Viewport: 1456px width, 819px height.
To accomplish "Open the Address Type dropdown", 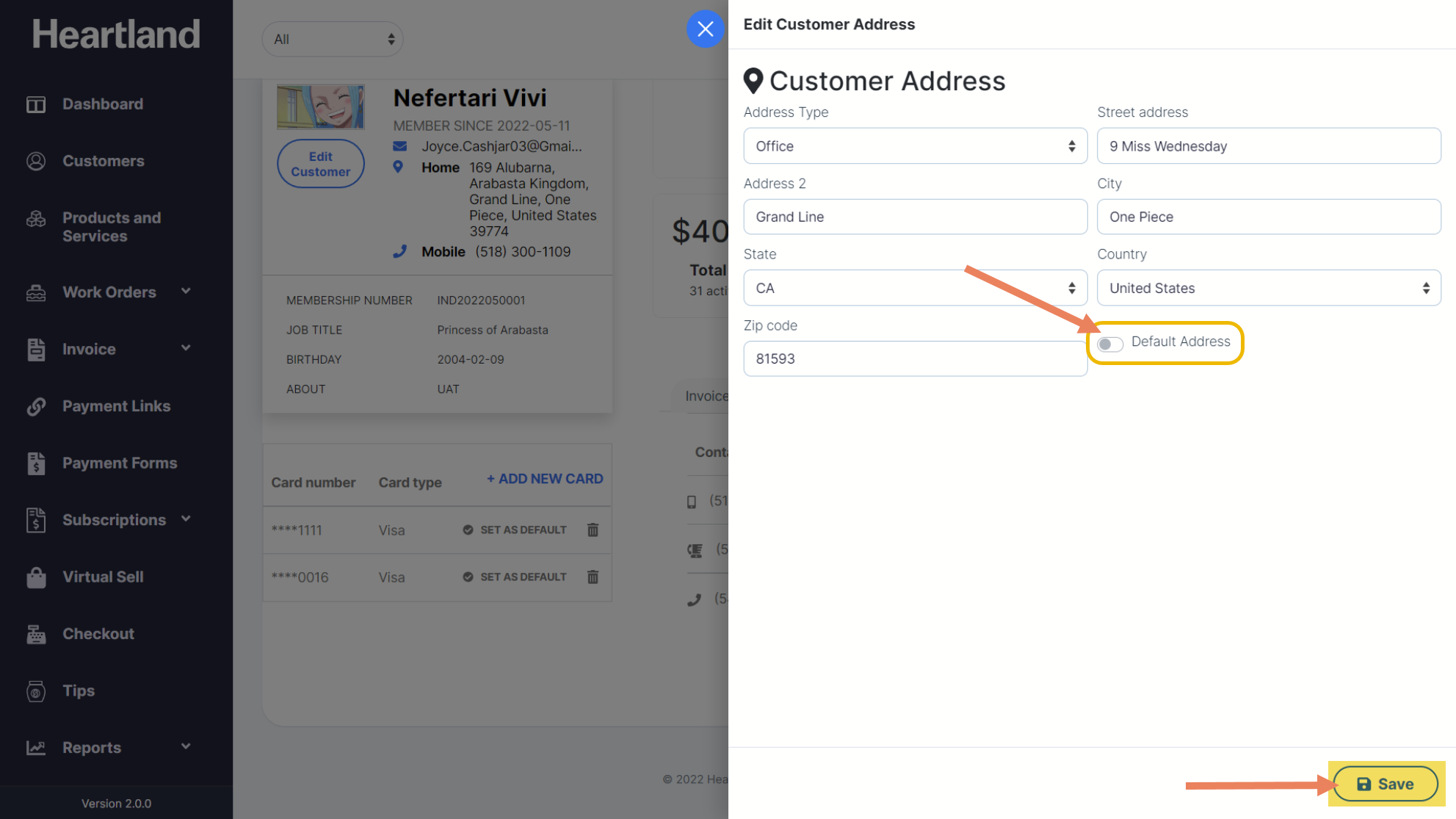I will point(914,146).
